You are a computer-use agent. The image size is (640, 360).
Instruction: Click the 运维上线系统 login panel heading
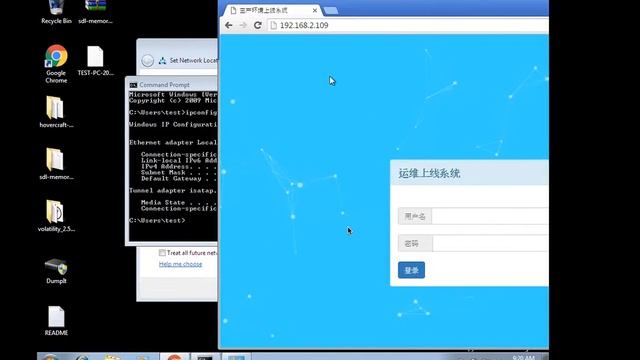(429, 173)
